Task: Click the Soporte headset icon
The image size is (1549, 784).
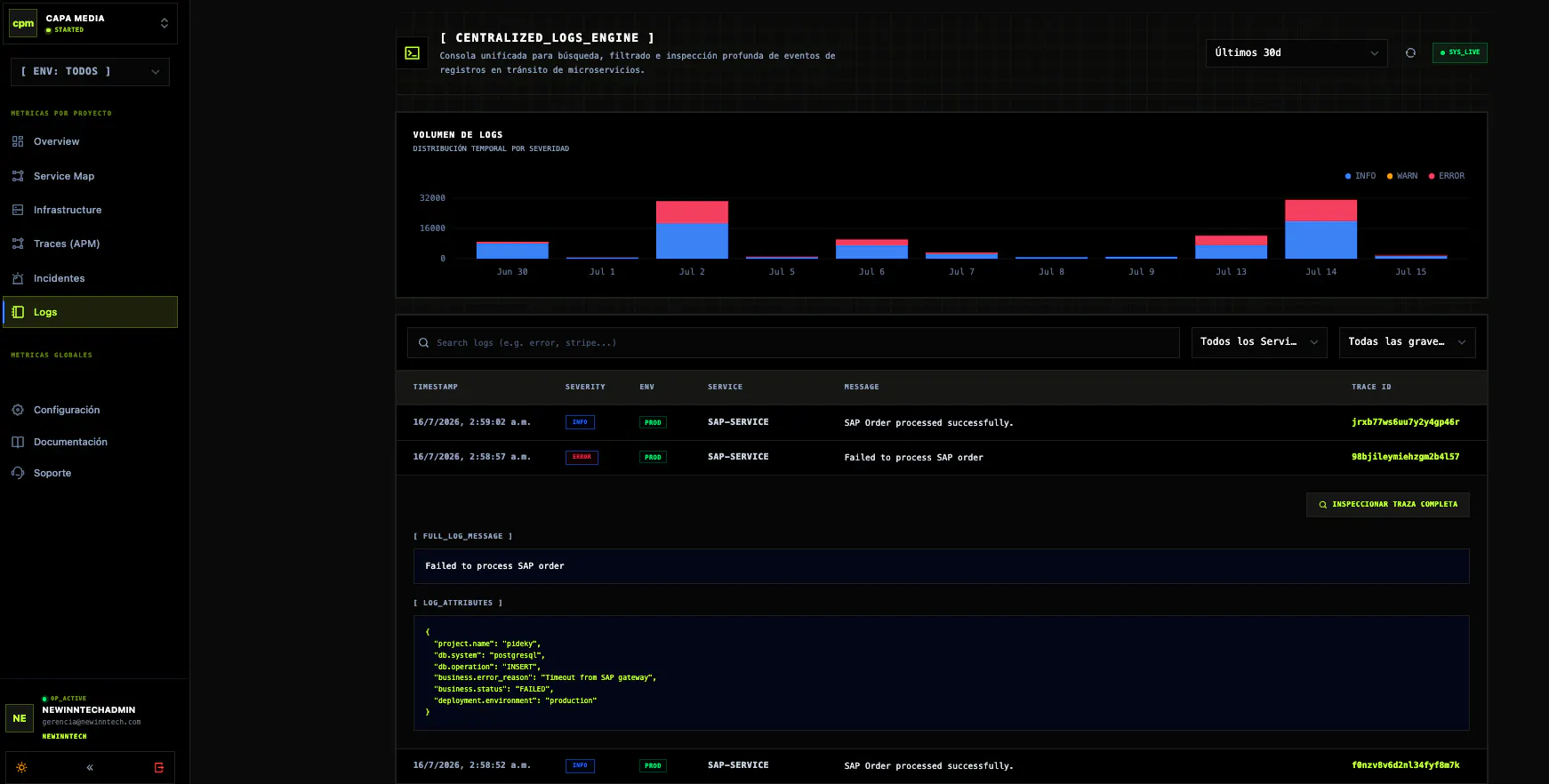Action: [18, 473]
